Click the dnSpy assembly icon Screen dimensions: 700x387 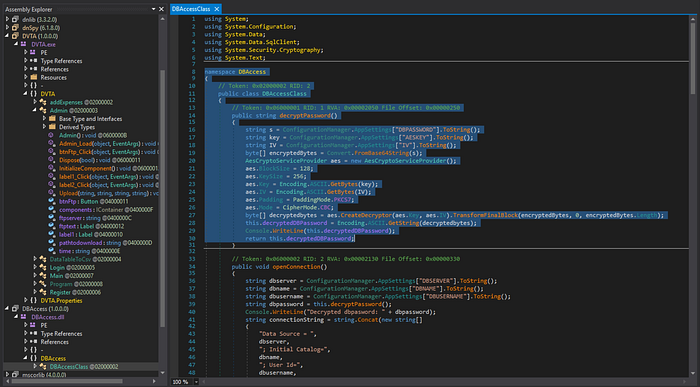15,28
